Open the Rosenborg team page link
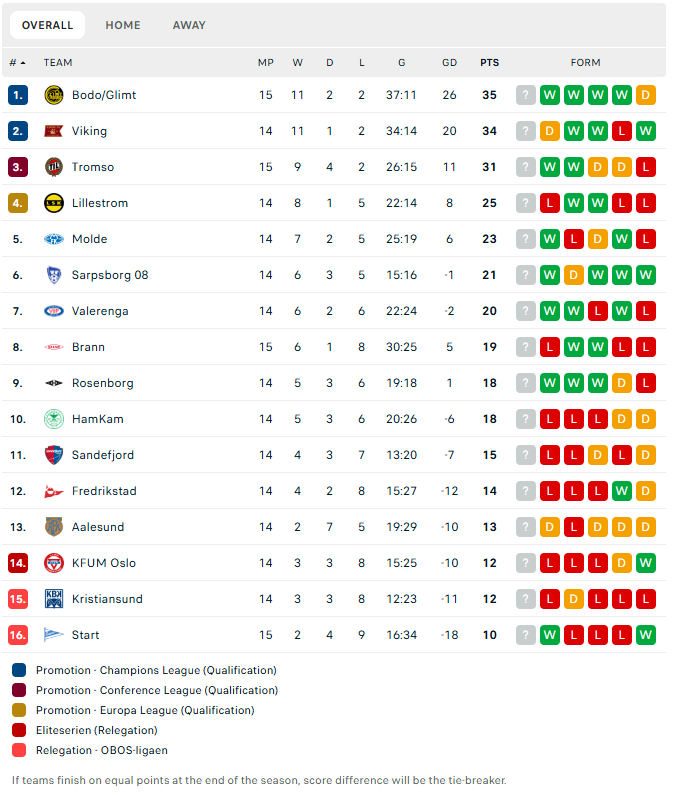678x795 pixels. (x=103, y=383)
